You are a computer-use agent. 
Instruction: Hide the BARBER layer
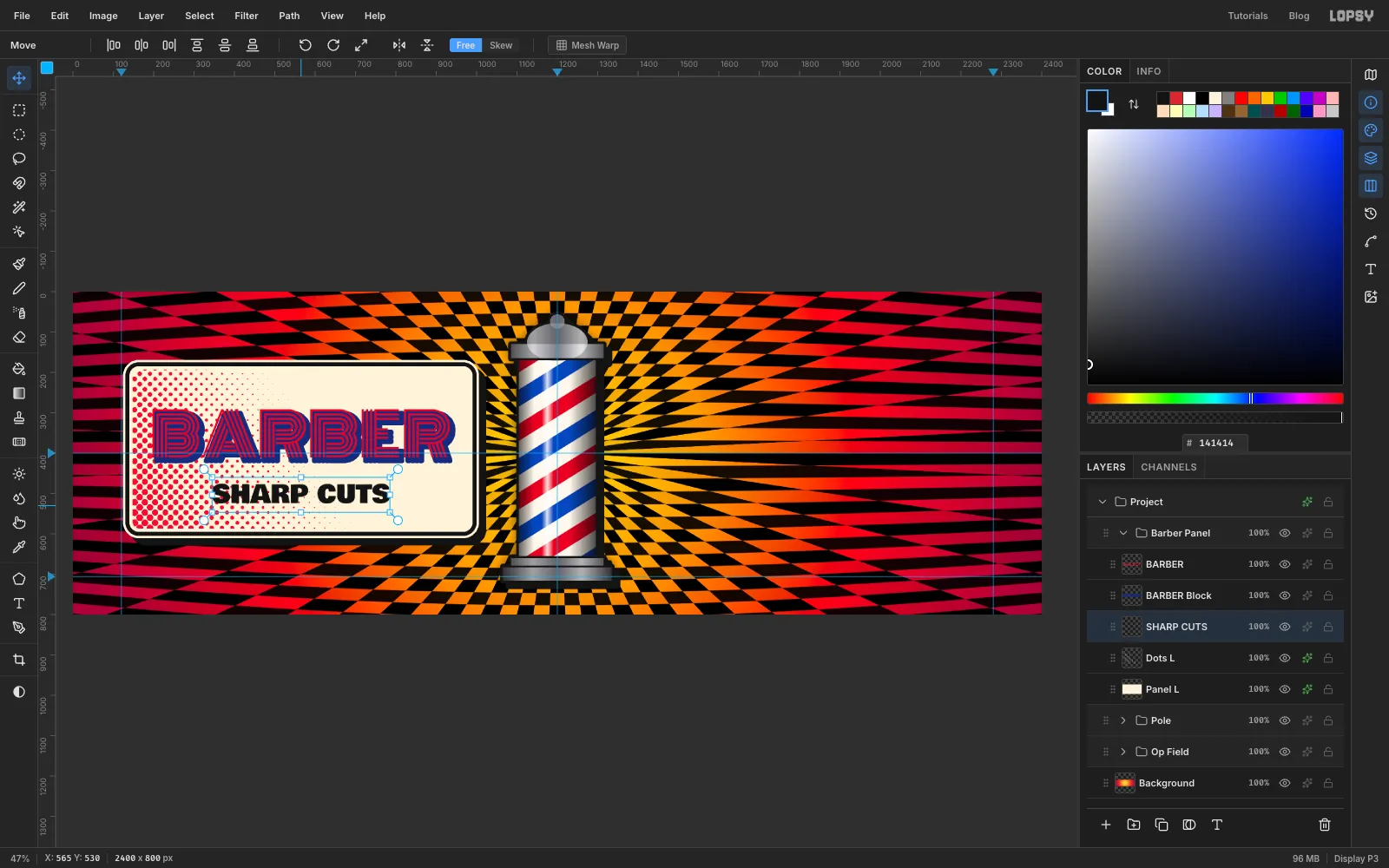click(x=1285, y=564)
